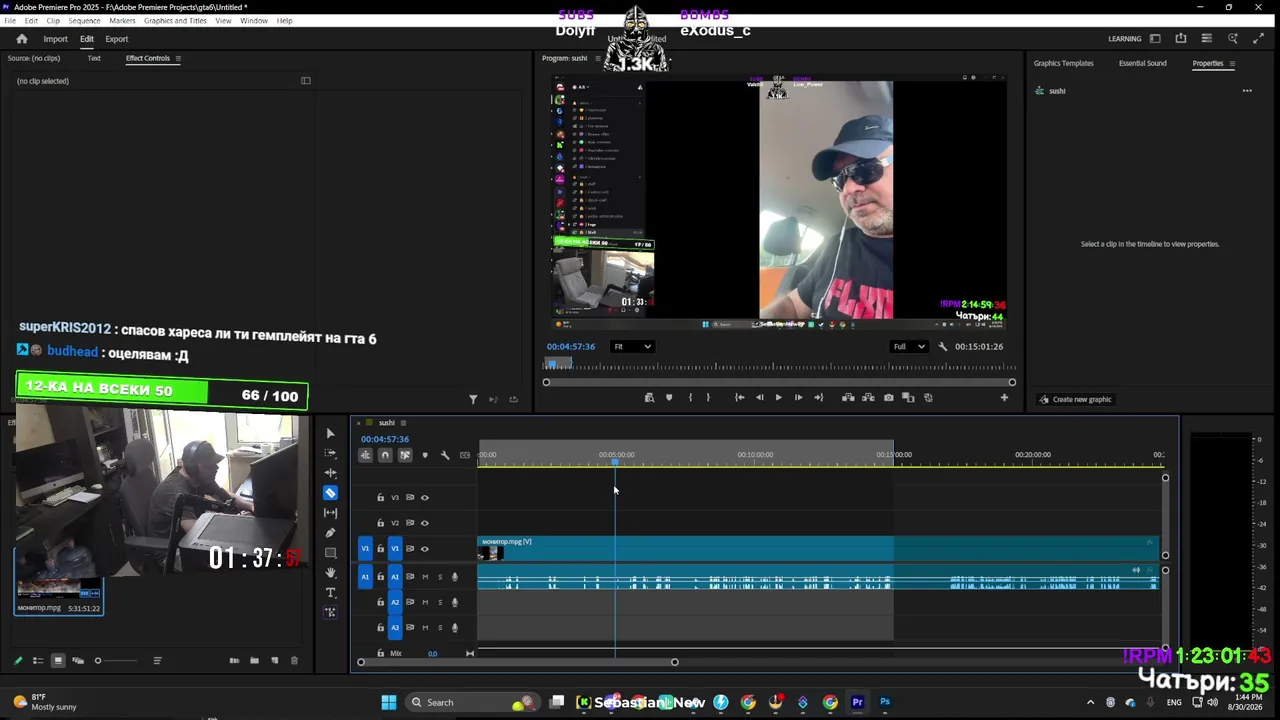Switch to the Graphics Templates tab
Image resolution: width=1280 pixels, height=720 pixels.
coord(1063,63)
